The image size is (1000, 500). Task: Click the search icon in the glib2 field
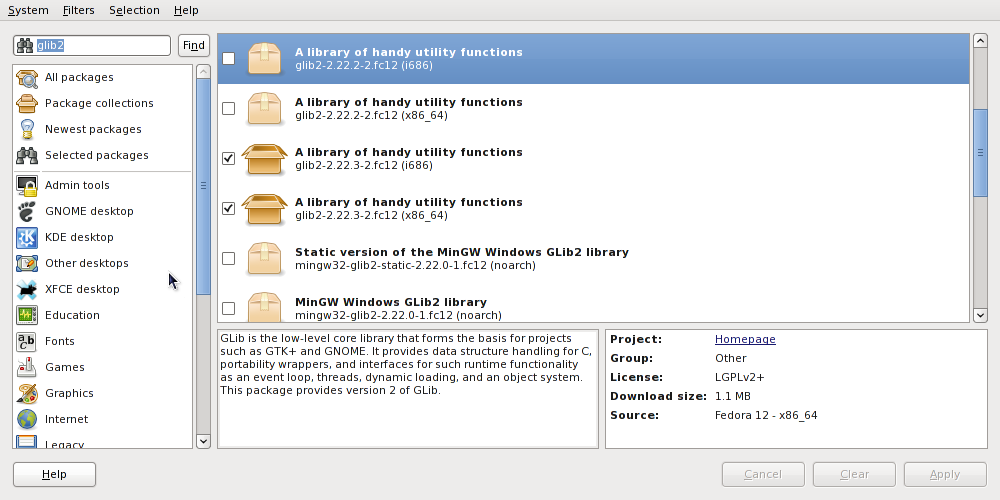pos(25,46)
